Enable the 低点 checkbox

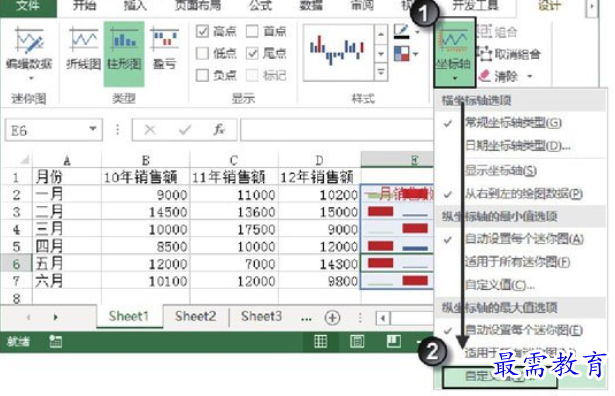coord(202,53)
